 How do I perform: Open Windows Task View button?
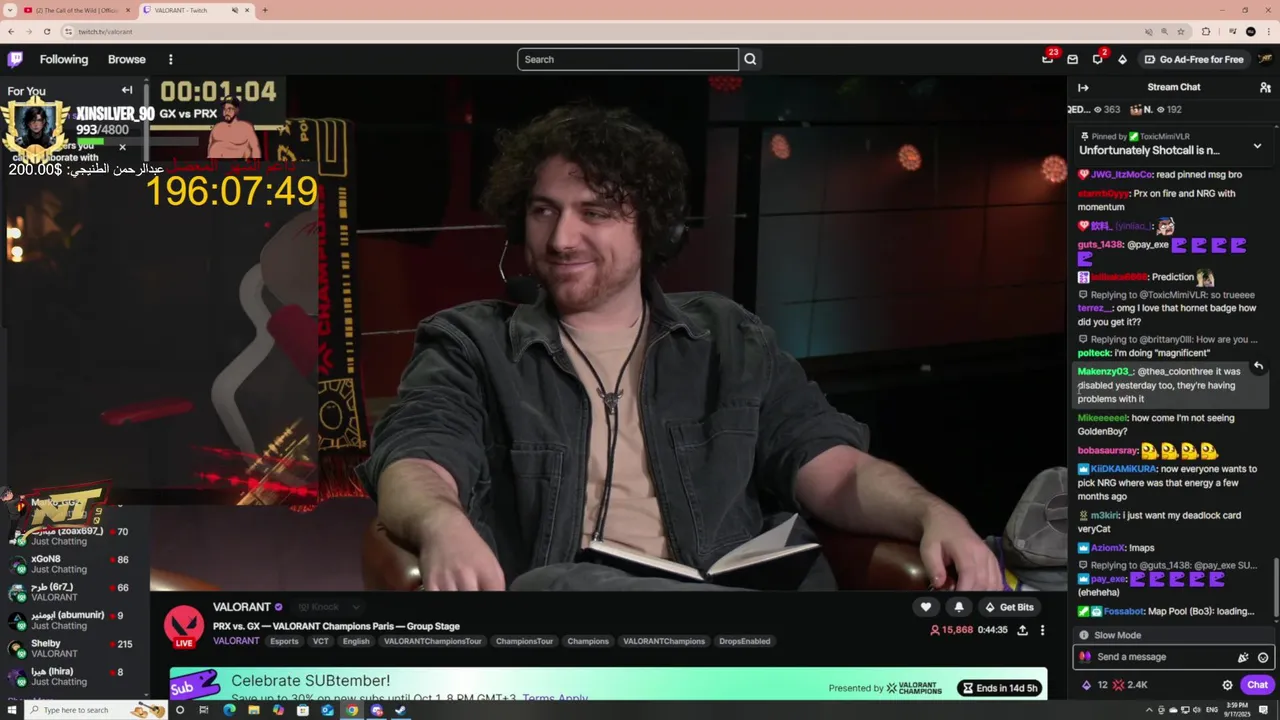pyautogui.click(x=204, y=710)
